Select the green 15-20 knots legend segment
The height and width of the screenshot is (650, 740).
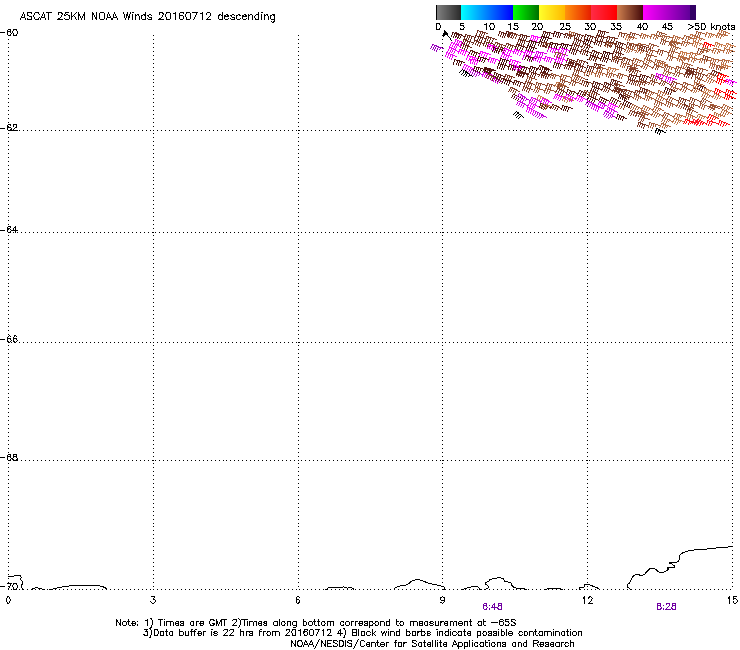point(526,12)
